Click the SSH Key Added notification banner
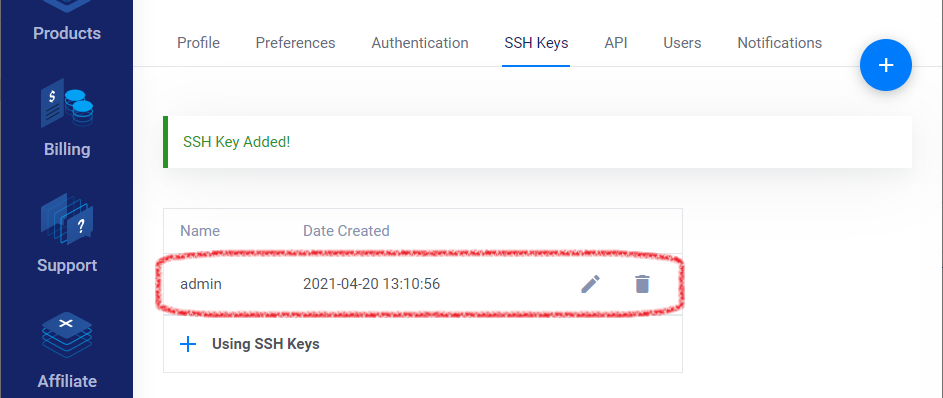Viewport: 943px width, 398px height. click(538, 142)
